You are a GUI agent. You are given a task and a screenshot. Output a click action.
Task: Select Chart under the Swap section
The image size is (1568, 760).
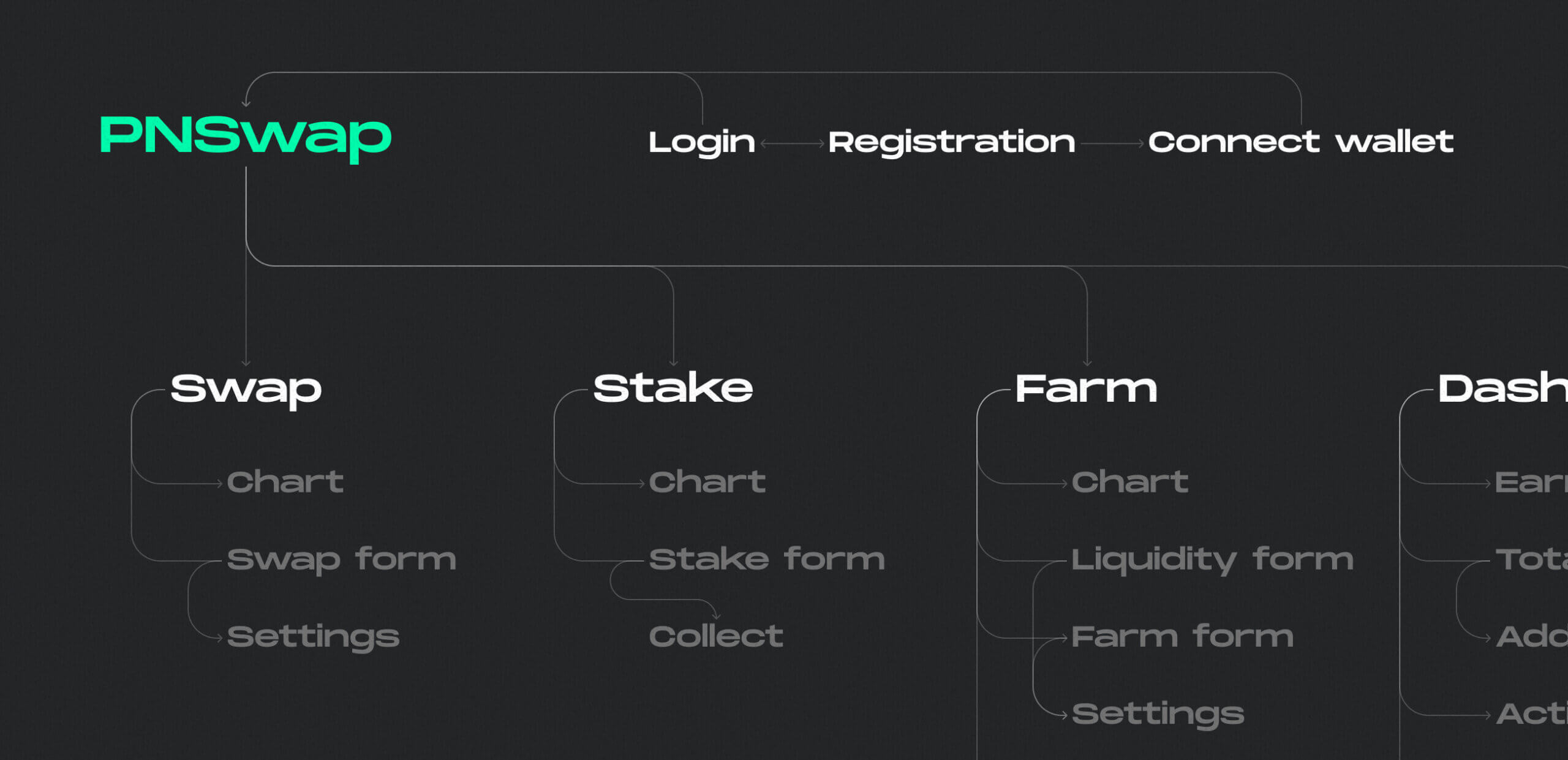click(x=285, y=482)
